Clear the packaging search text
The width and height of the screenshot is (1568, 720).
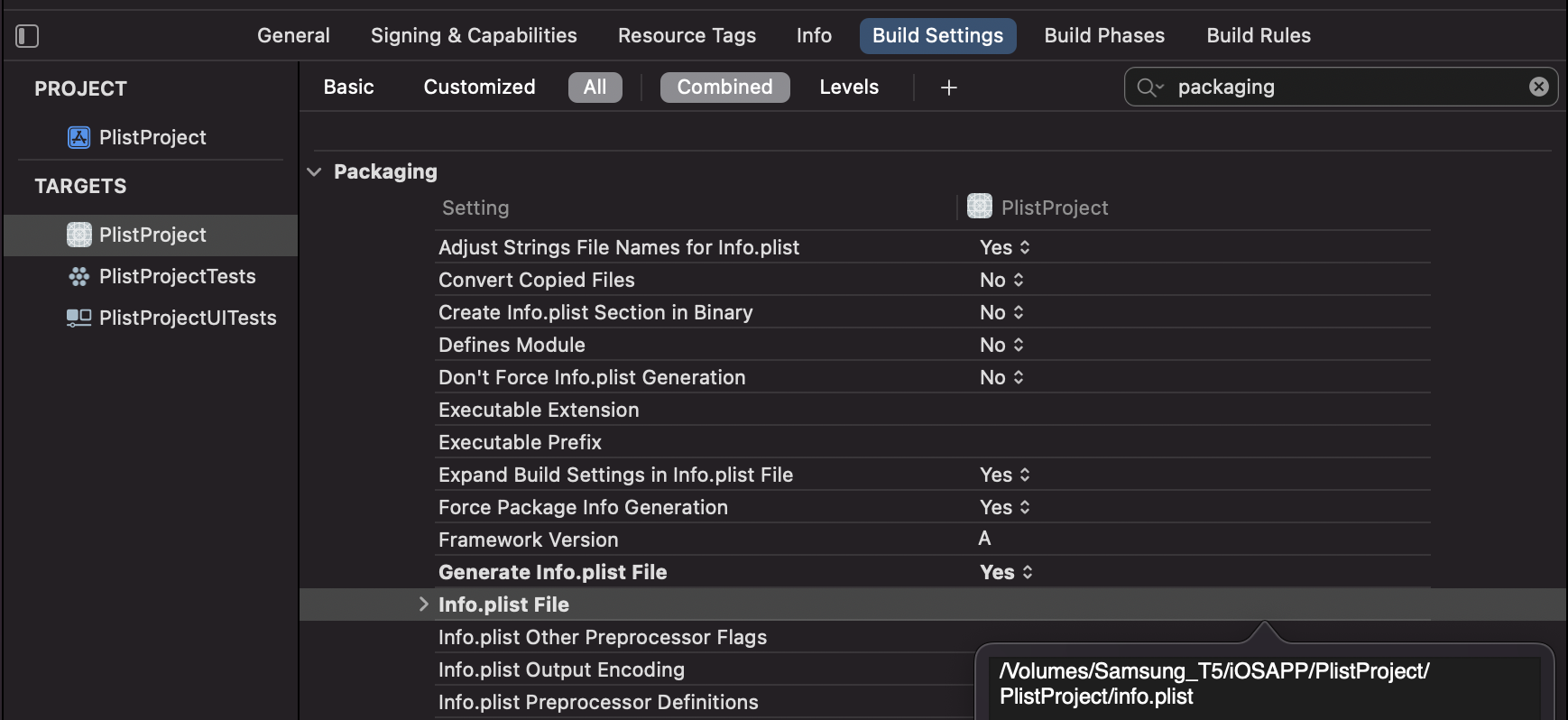coord(1538,87)
